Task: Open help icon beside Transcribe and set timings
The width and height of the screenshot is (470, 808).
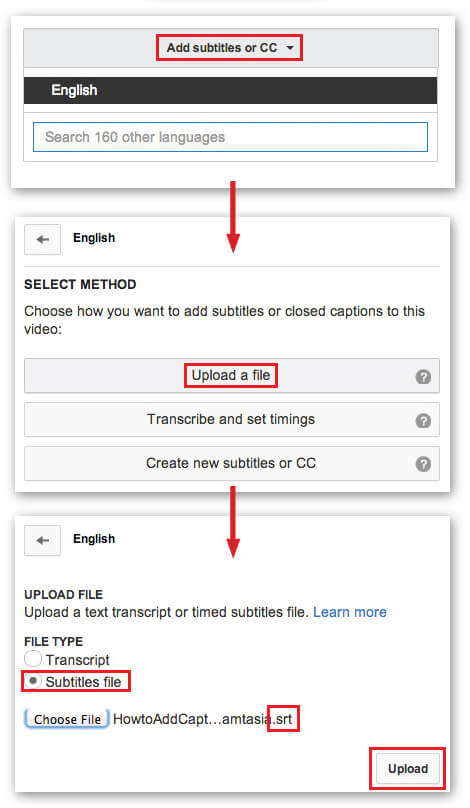Action: point(423,421)
